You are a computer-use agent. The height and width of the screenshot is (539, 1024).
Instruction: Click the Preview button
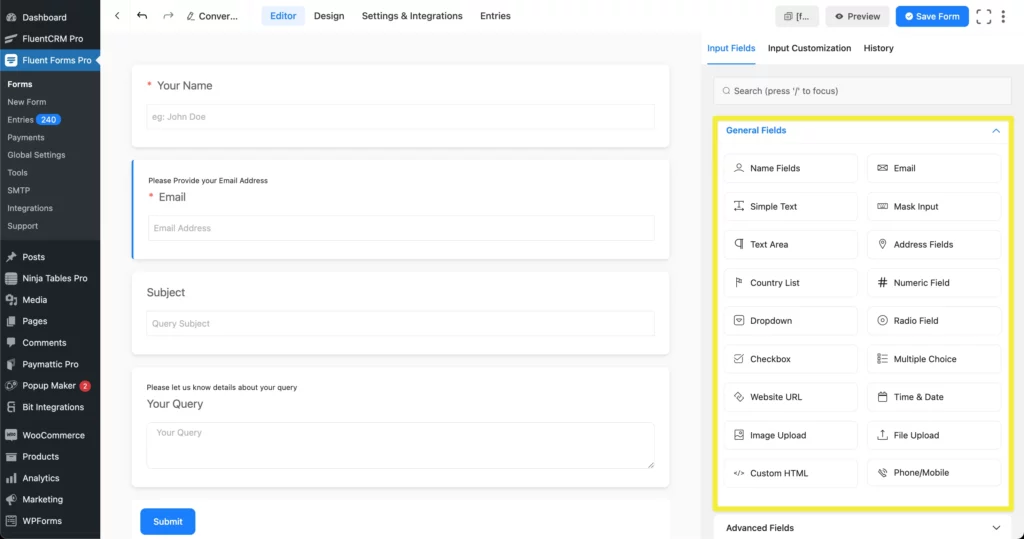pyautogui.click(x=857, y=16)
